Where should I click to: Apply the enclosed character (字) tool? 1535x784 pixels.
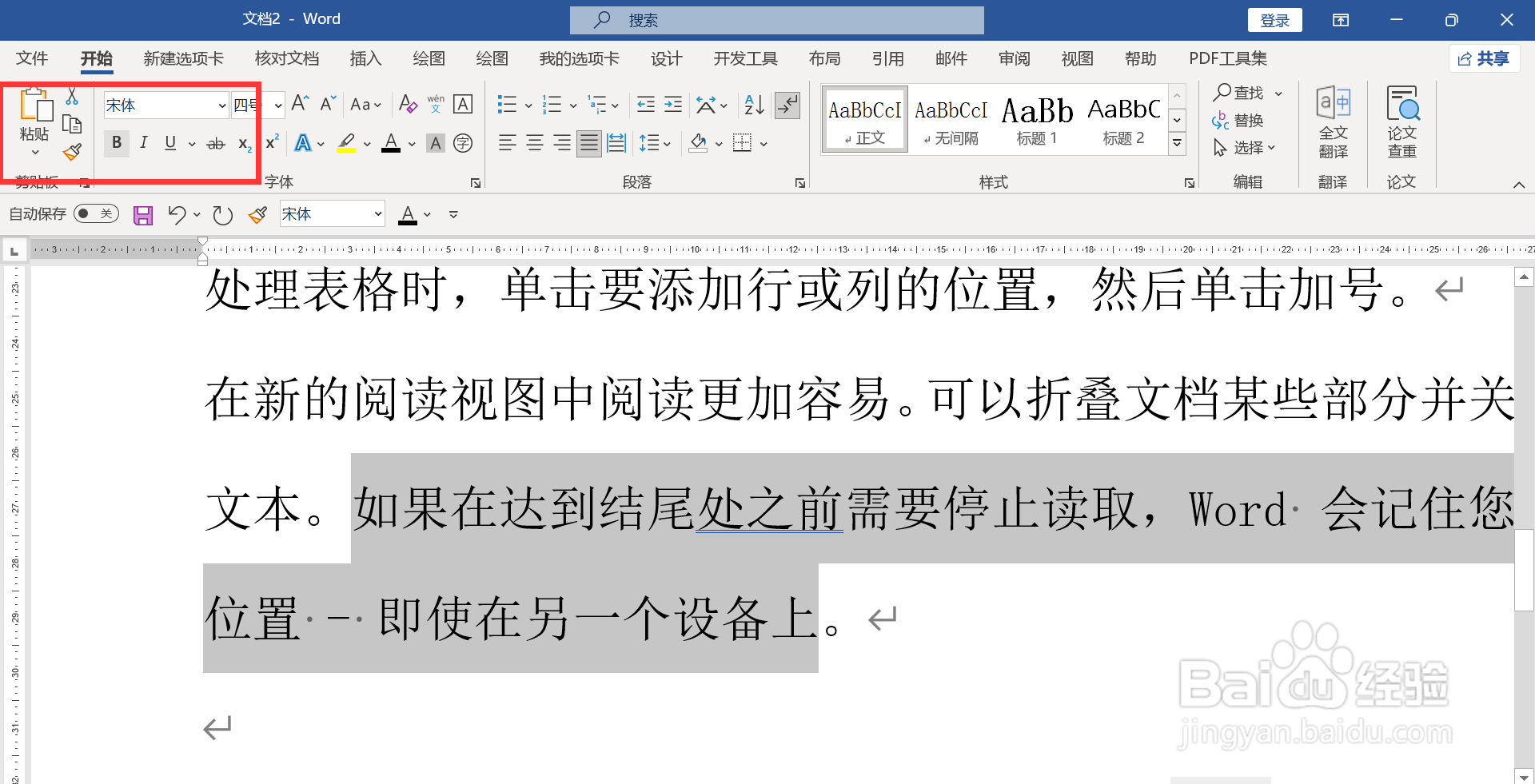pos(463,143)
